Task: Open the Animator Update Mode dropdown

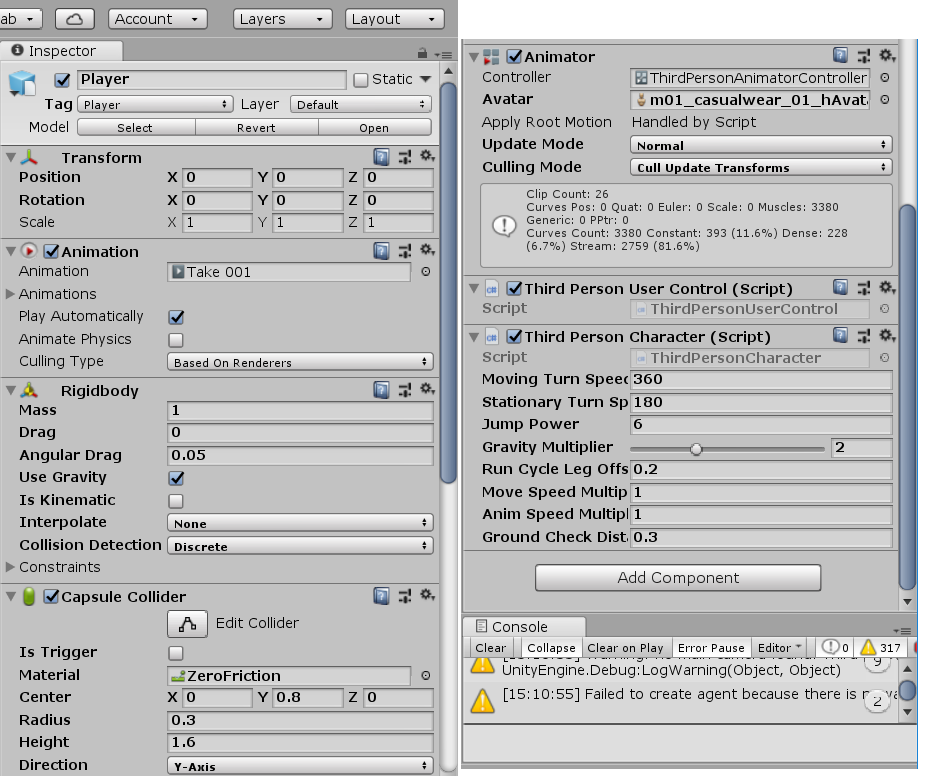Action: click(x=761, y=144)
